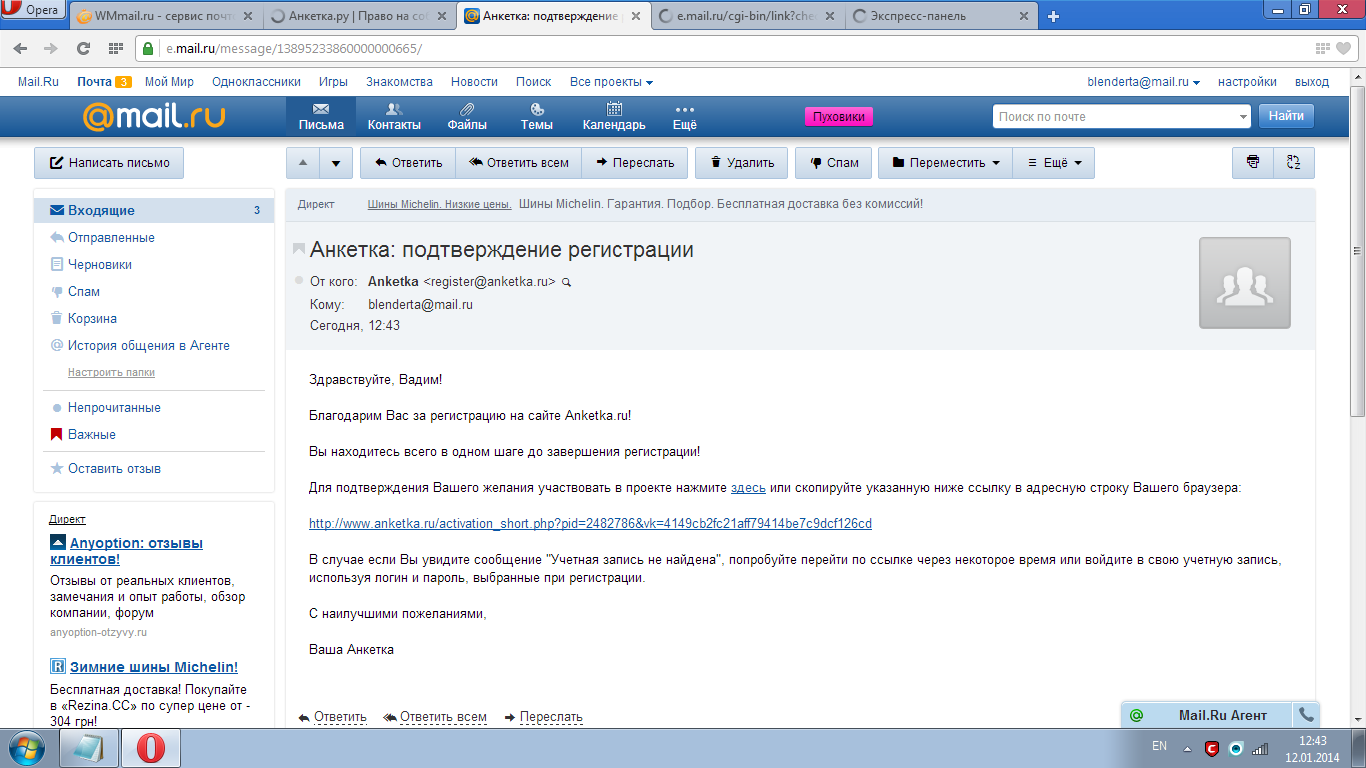This screenshot has height=768, width=1366.
Task: Click the sender avatar placeholder
Action: pyautogui.click(x=1245, y=283)
